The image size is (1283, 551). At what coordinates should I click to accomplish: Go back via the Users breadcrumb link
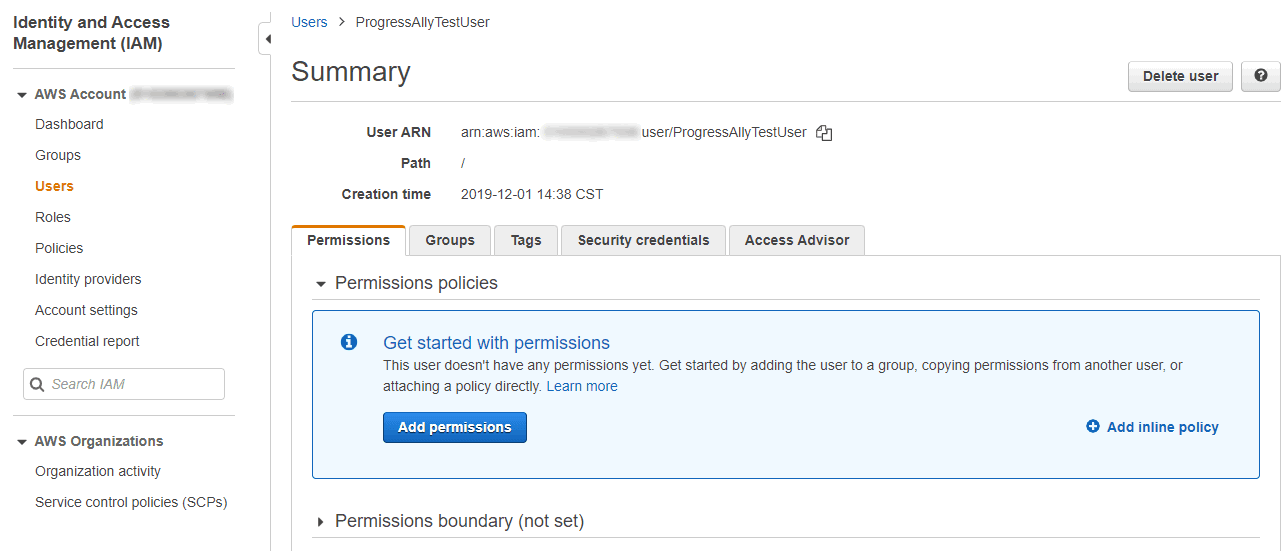309,22
